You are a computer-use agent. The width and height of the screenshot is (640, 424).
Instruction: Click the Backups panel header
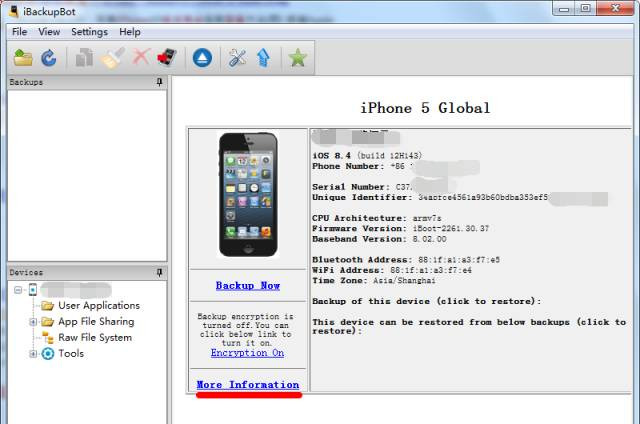point(87,82)
